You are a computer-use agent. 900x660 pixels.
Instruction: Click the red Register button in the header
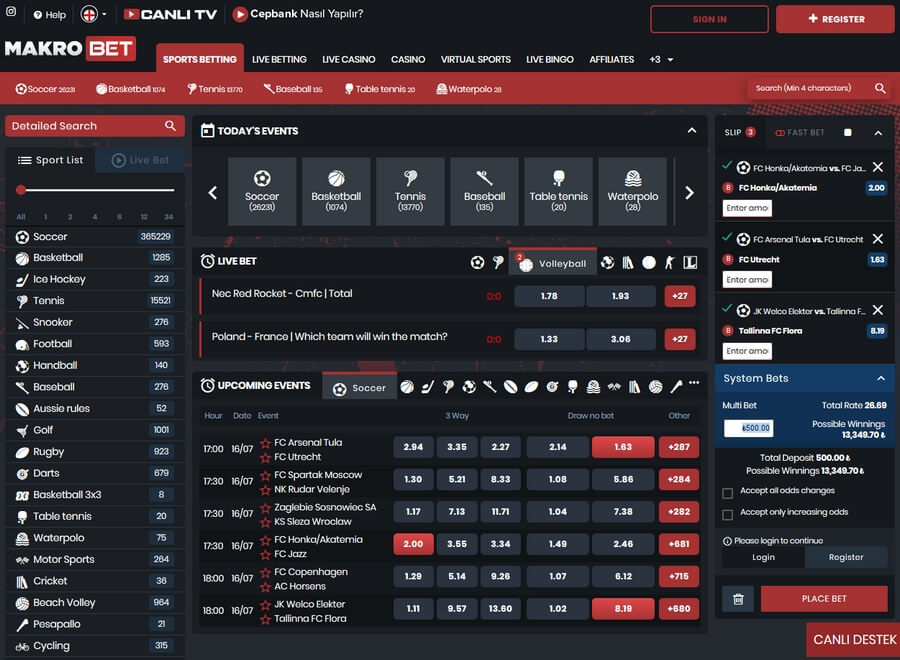[835, 19]
